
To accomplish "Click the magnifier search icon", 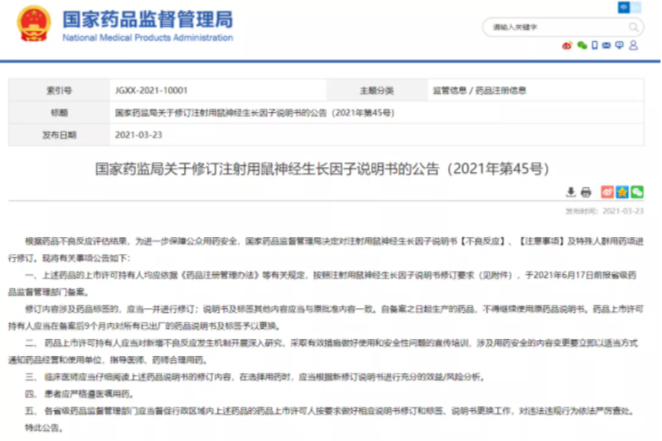I will tap(634, 27).
